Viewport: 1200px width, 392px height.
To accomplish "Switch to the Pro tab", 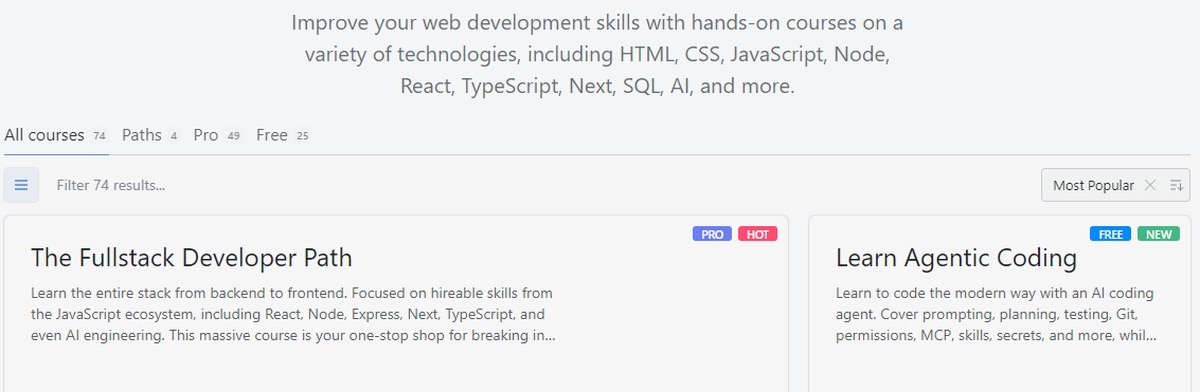I will coord(219,135).
